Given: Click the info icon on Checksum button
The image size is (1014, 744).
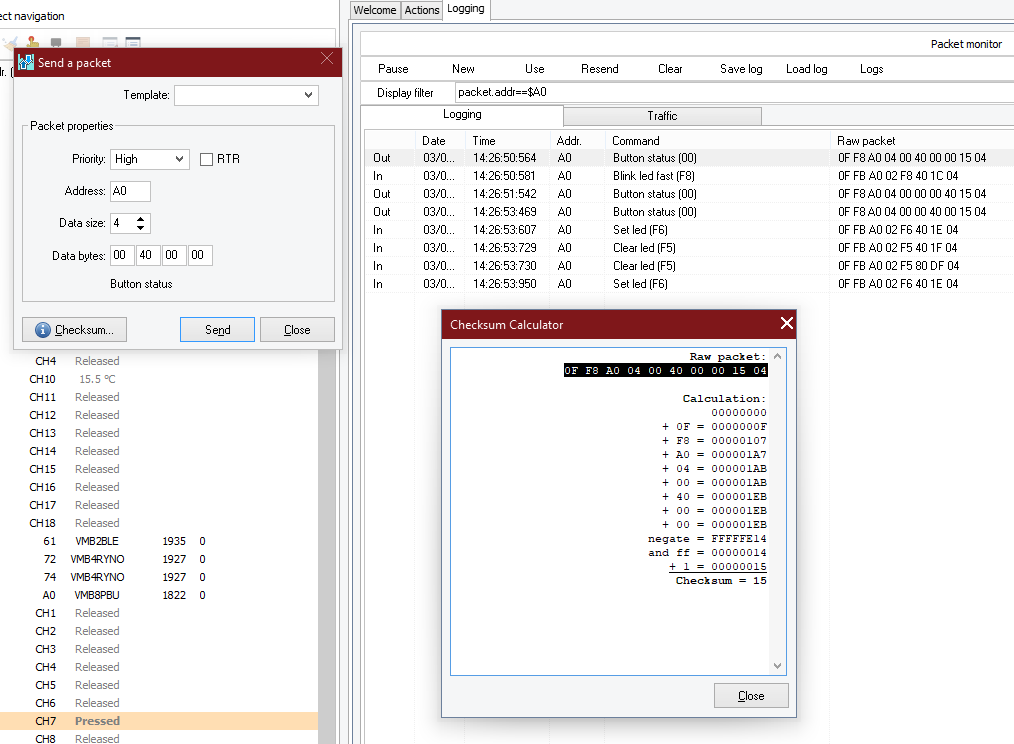Looking at the screenshot, I should 43,330.
